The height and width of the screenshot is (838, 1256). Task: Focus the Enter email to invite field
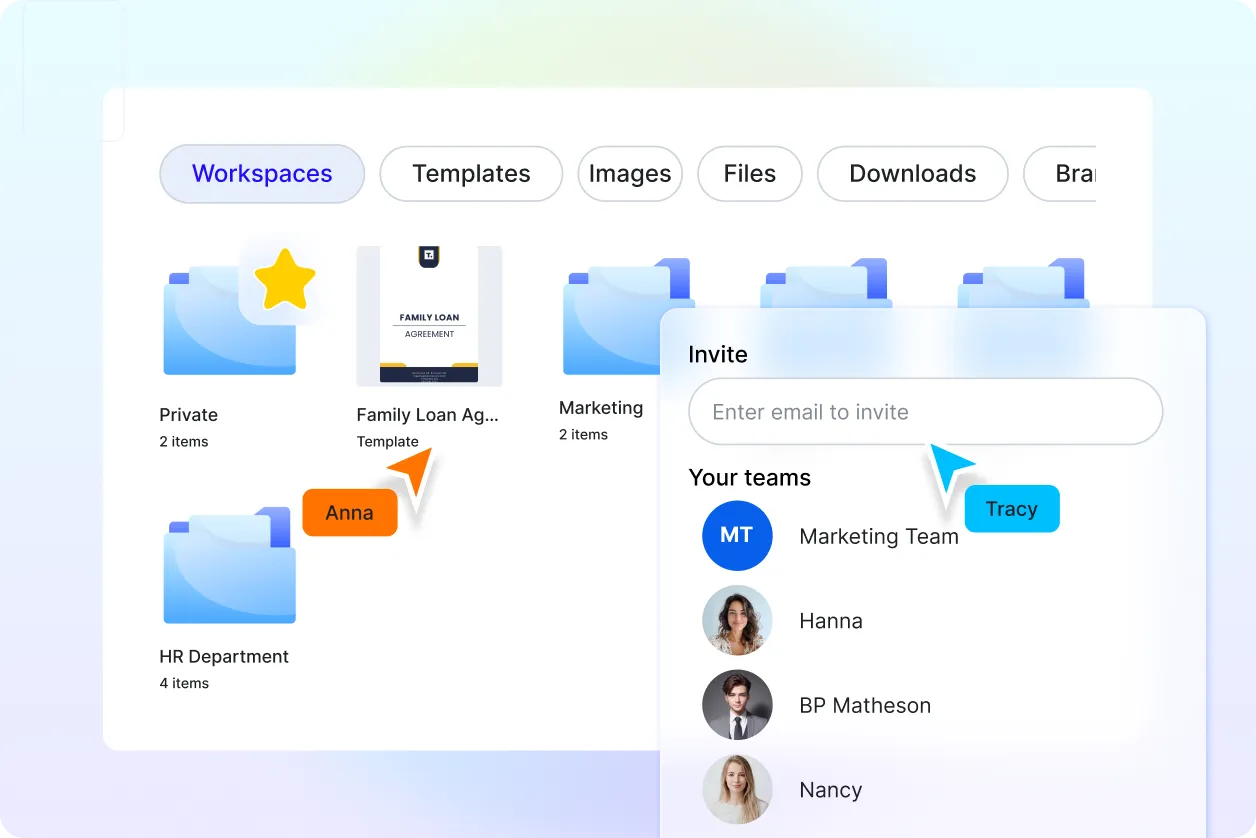[x=925, y=412]
